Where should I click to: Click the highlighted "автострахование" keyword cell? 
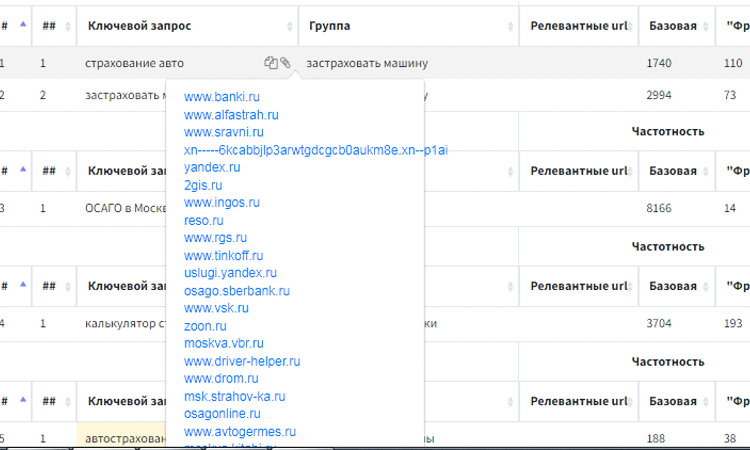pyautogui.click(x=121, y=438)
